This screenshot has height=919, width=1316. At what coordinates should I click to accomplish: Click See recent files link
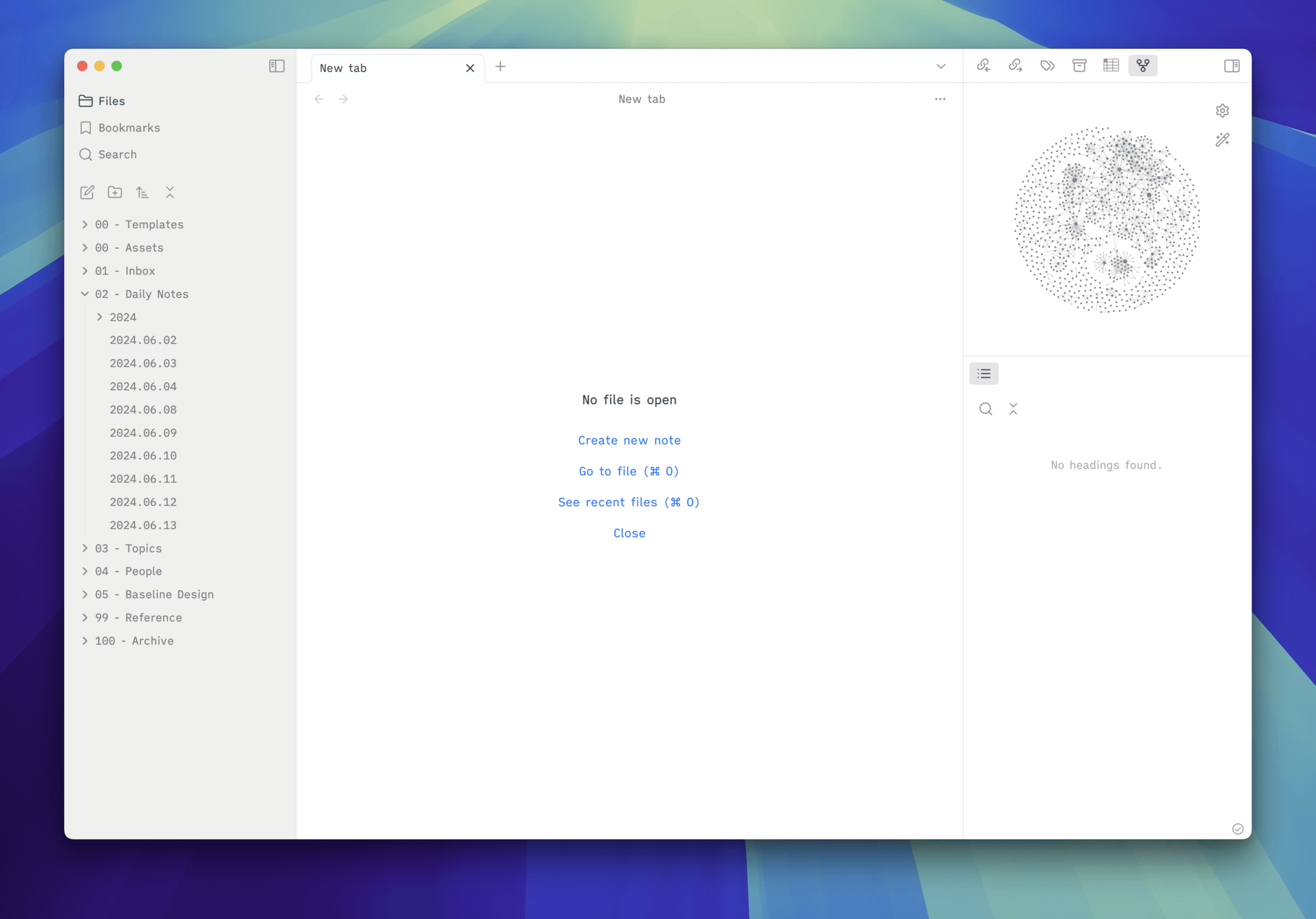[629, 502]
